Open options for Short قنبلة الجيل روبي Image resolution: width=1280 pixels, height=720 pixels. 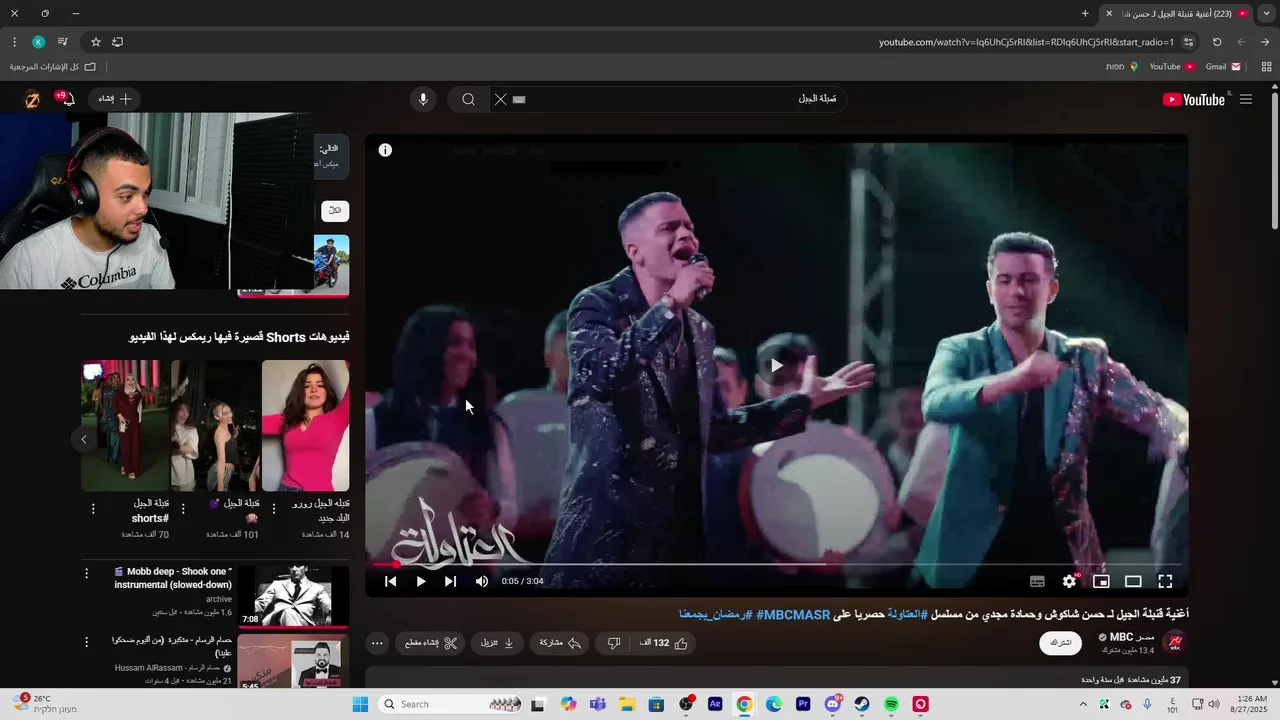pos(274,509)
